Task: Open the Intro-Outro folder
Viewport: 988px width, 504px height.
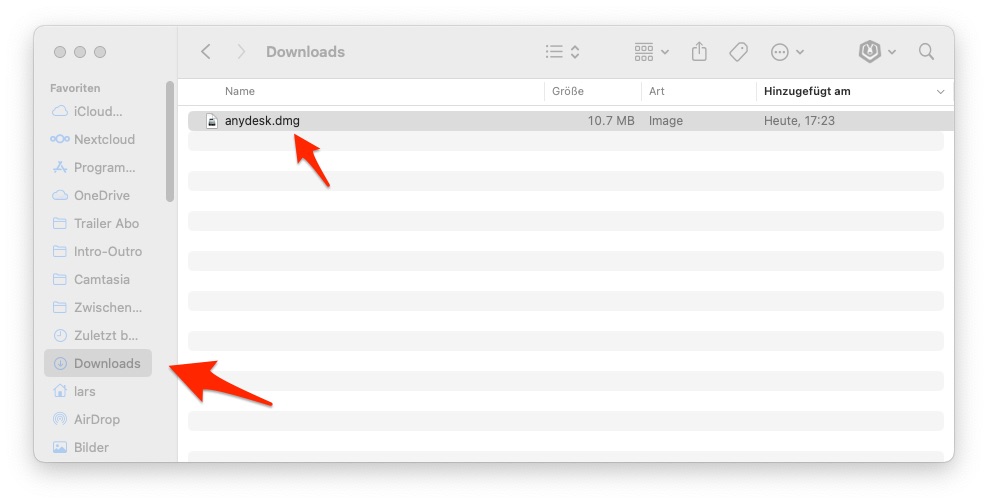Action: 98,251
